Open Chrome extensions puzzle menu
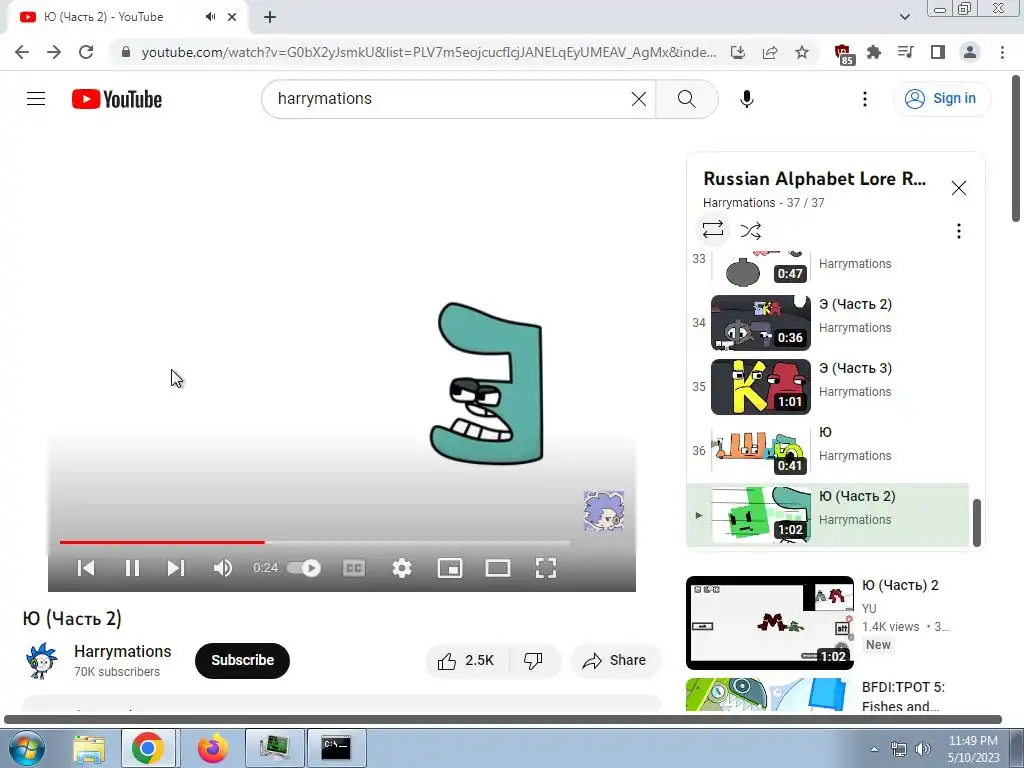Screen dimensions: 1024x768 874,52
